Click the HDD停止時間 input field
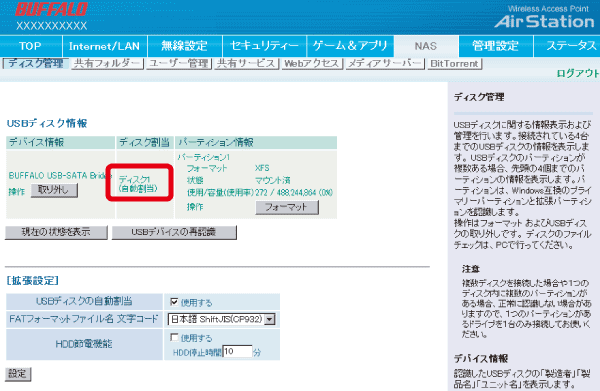 pos(237,352)
